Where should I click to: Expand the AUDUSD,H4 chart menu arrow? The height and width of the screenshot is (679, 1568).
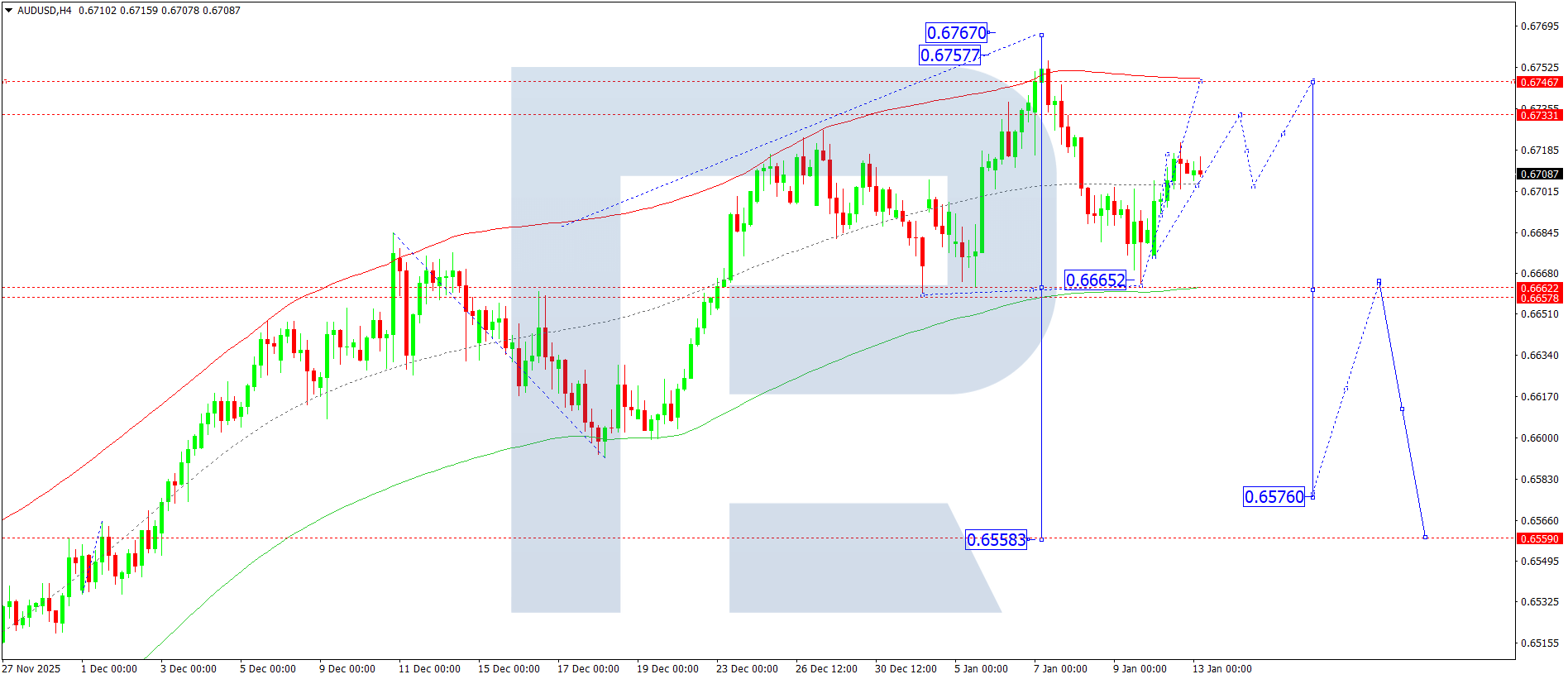pos(8,11)
